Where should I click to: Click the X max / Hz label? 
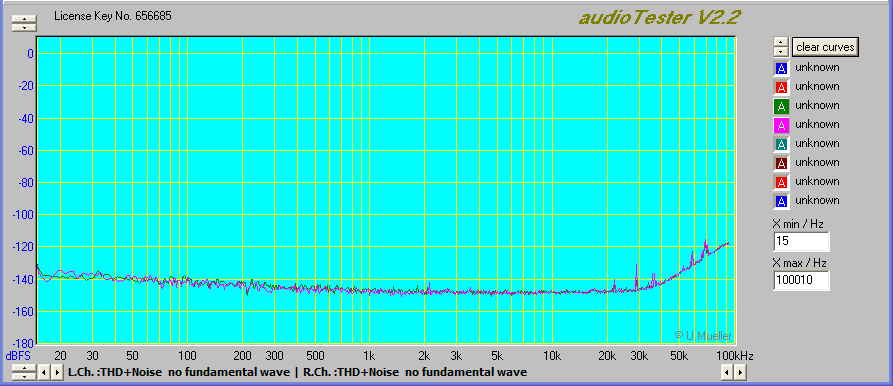[799, 263]
